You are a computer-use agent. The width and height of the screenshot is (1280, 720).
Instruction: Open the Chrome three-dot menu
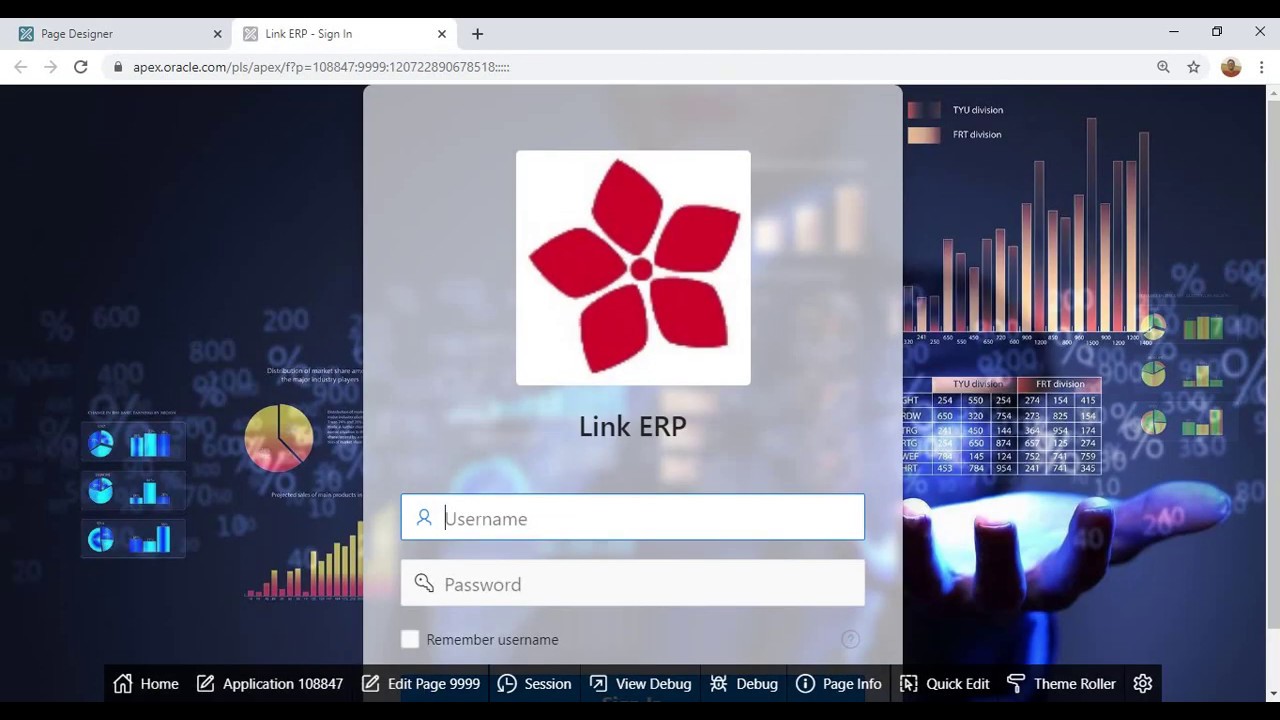point(1261,67)
